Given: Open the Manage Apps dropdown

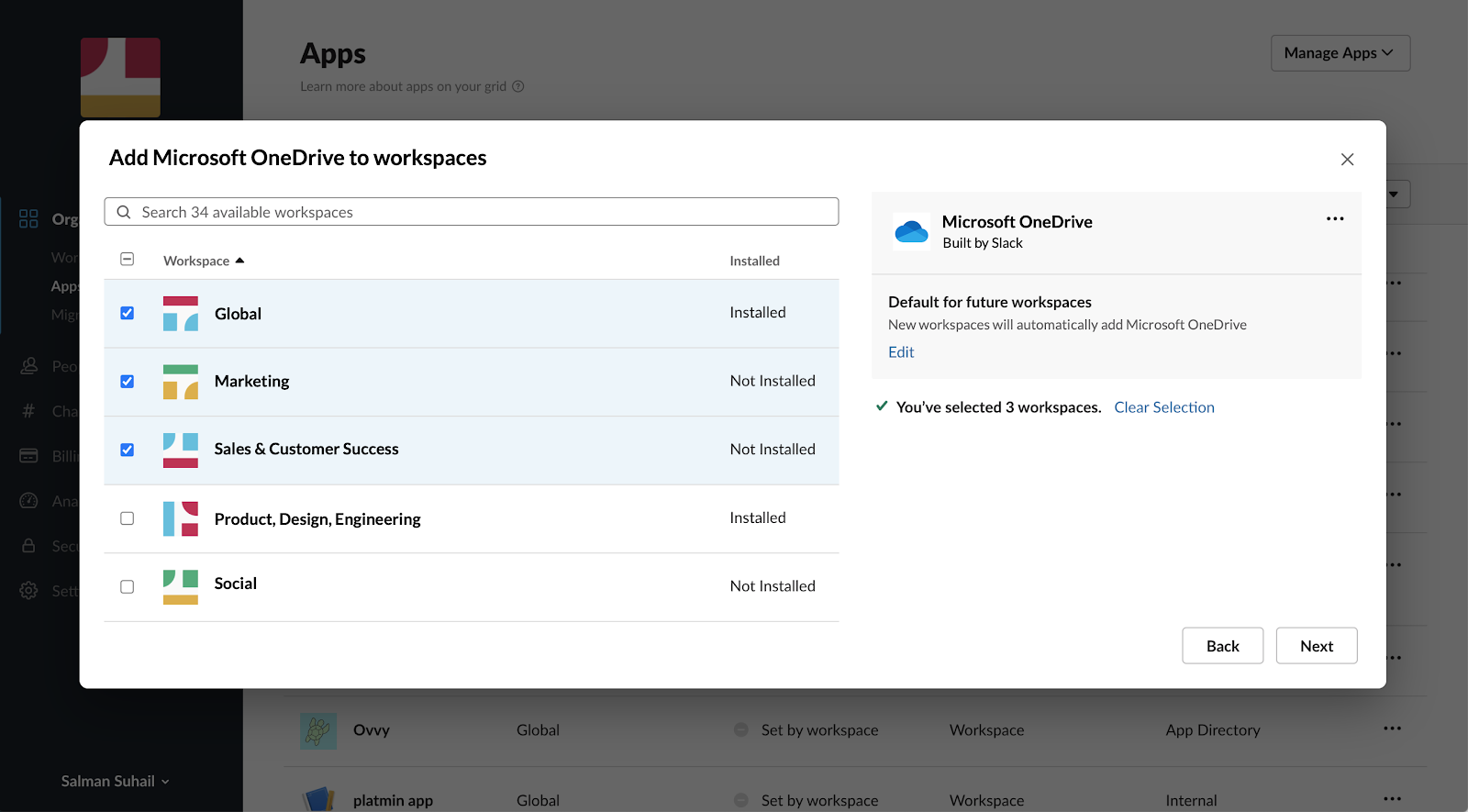Looking at the screenshot, I should tap(1340, 53).
